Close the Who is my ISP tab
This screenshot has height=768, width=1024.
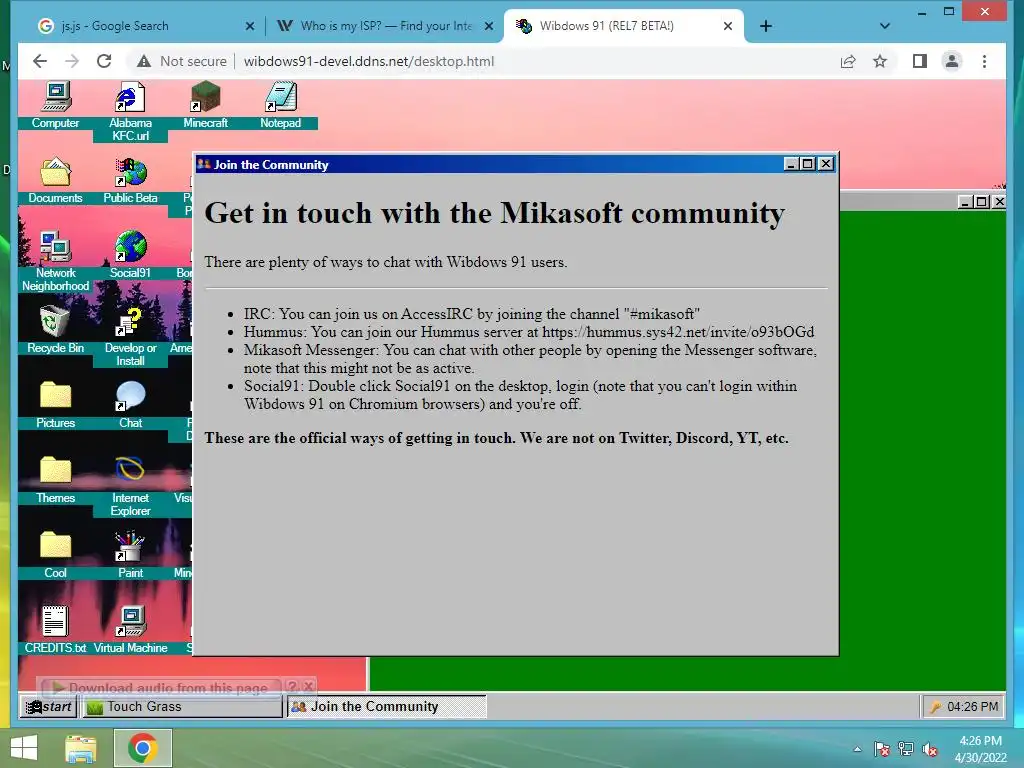pos(488,26)
